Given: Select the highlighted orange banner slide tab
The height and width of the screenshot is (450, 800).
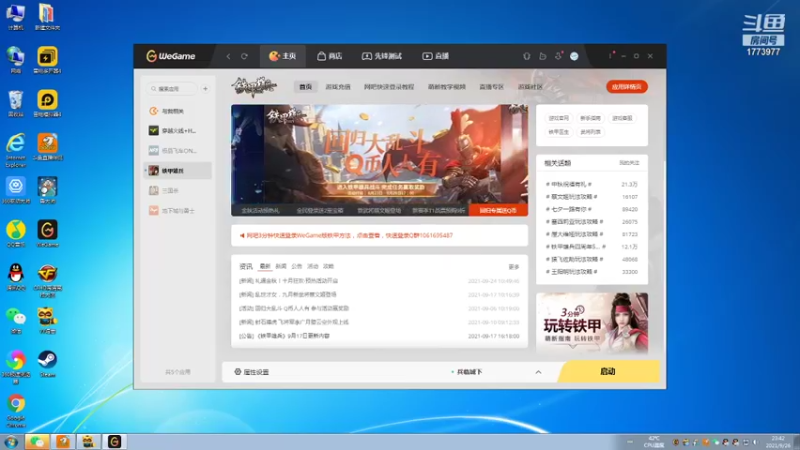Looking at the screenshot, I should point(498,210).
